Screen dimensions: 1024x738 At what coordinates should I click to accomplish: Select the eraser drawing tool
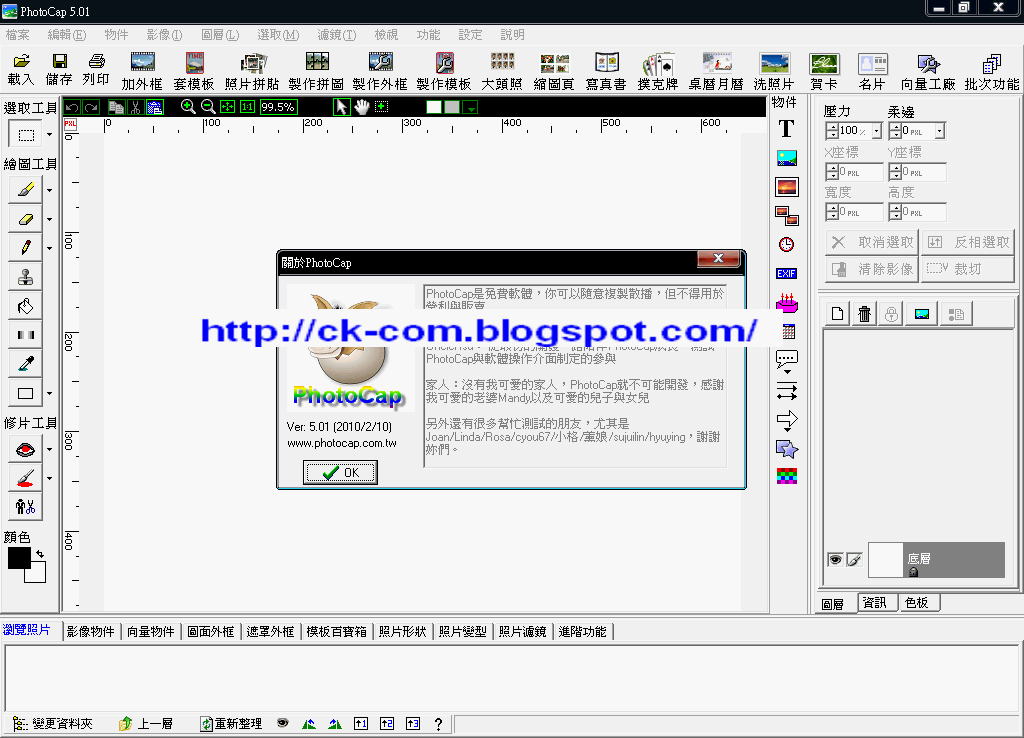pos(25,219)
